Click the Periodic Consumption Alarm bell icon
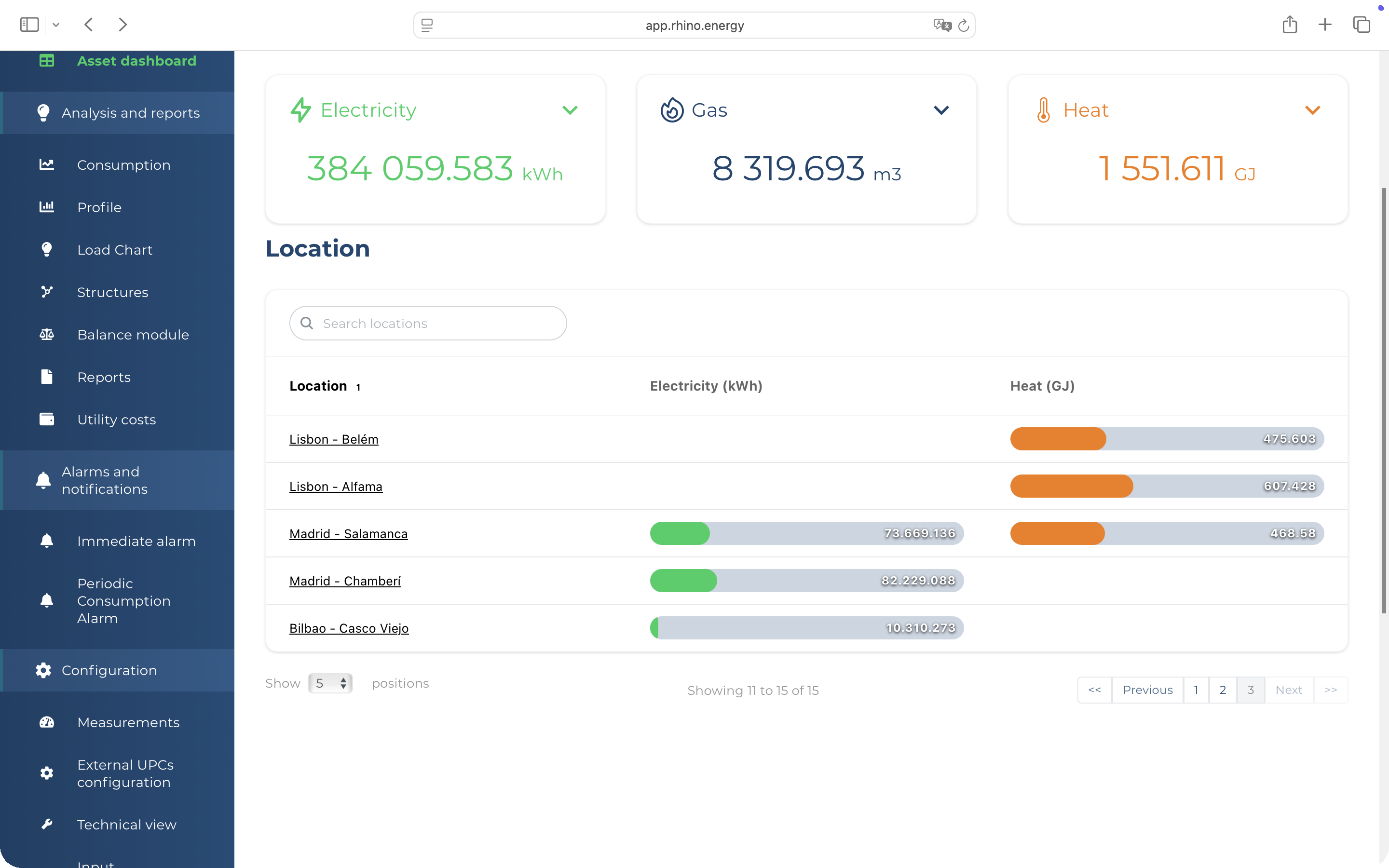The width and height of the screenshot is (1389, 868). click(x=46, y=600)
